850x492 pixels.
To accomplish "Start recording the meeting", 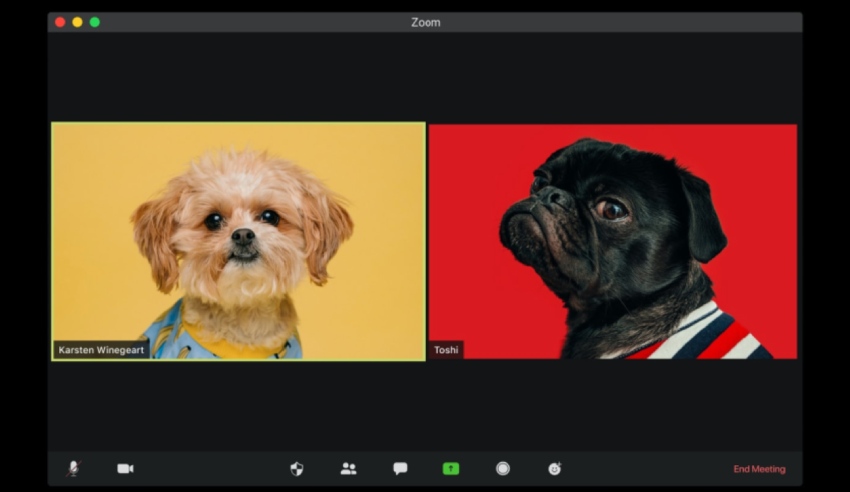I will tap(503, 468).
